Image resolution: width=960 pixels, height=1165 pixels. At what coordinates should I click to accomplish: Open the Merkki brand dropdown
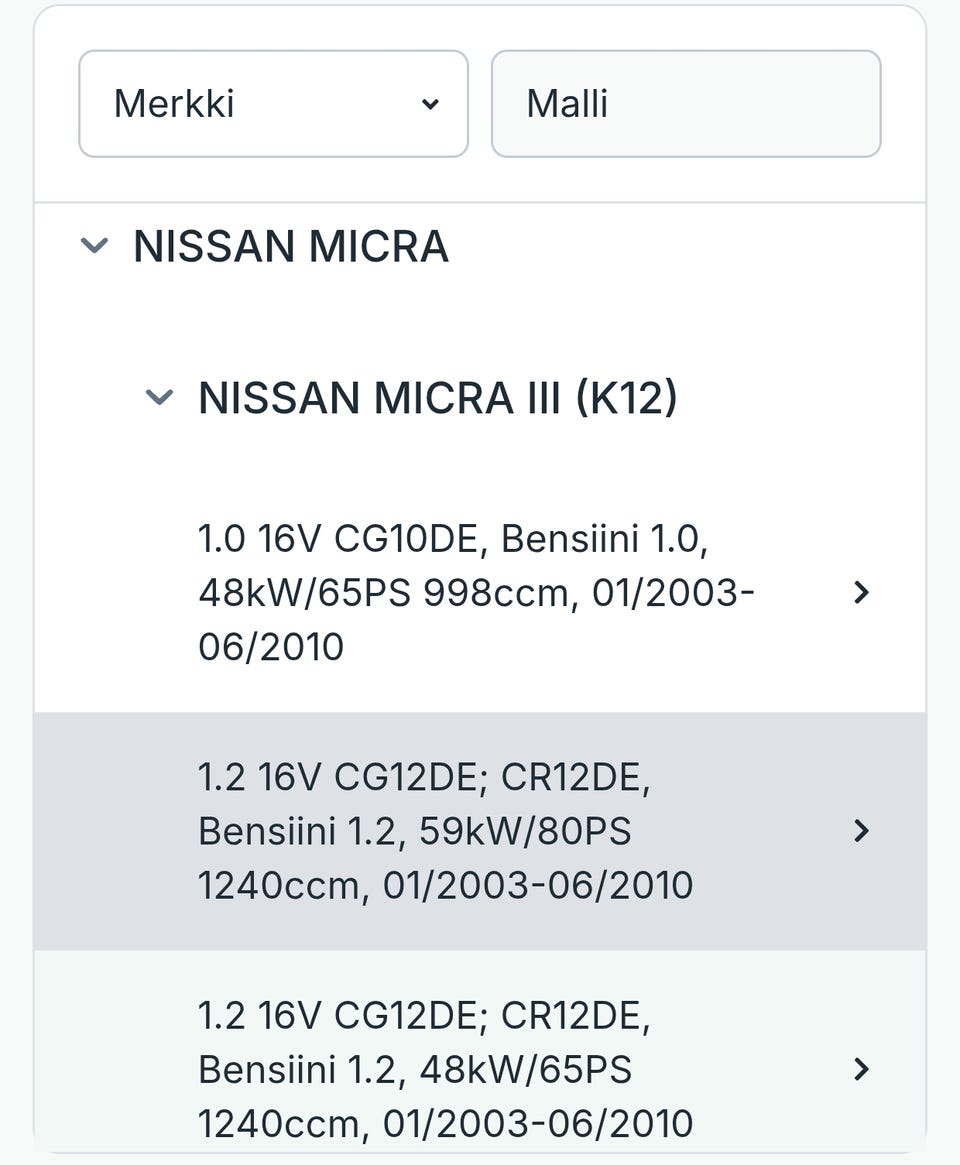[273, 104]
